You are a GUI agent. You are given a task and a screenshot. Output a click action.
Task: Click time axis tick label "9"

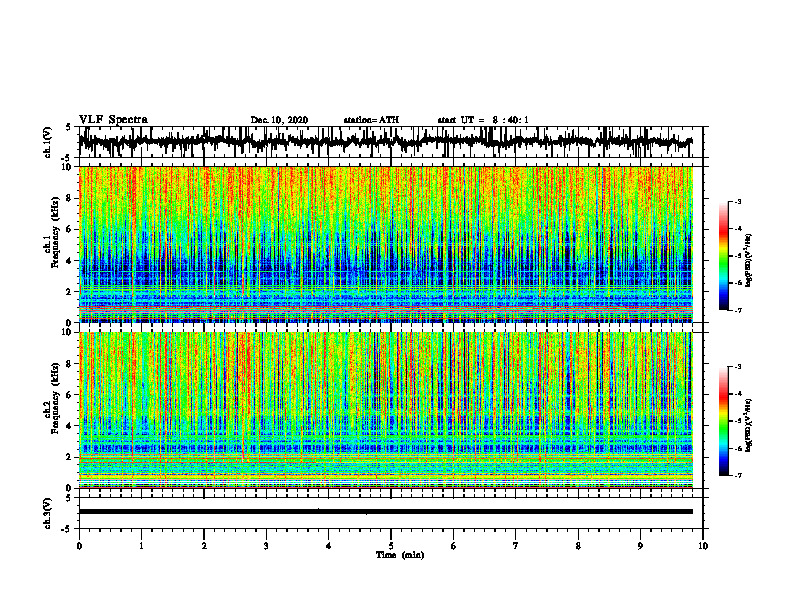(x=640, y=546)
